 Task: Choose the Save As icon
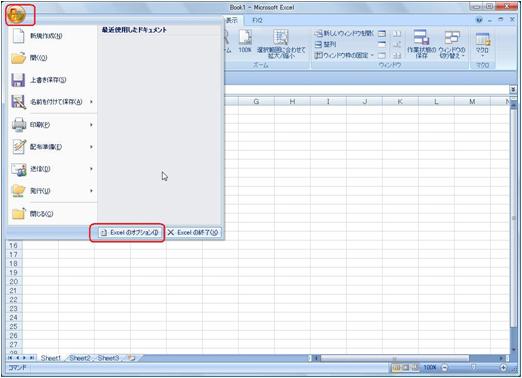(18, 102)
